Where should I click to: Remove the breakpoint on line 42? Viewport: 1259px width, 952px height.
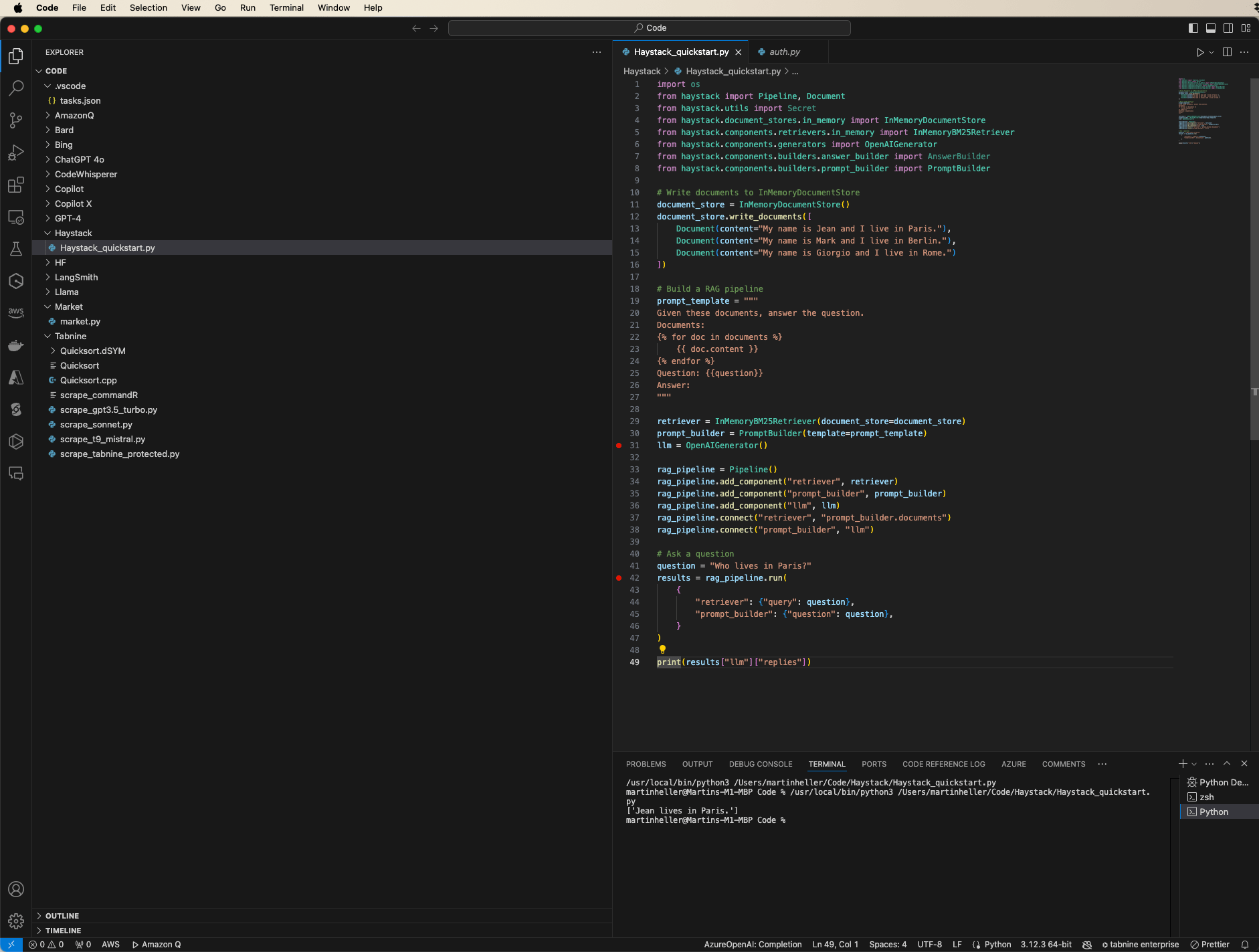[x=619, y=578]
